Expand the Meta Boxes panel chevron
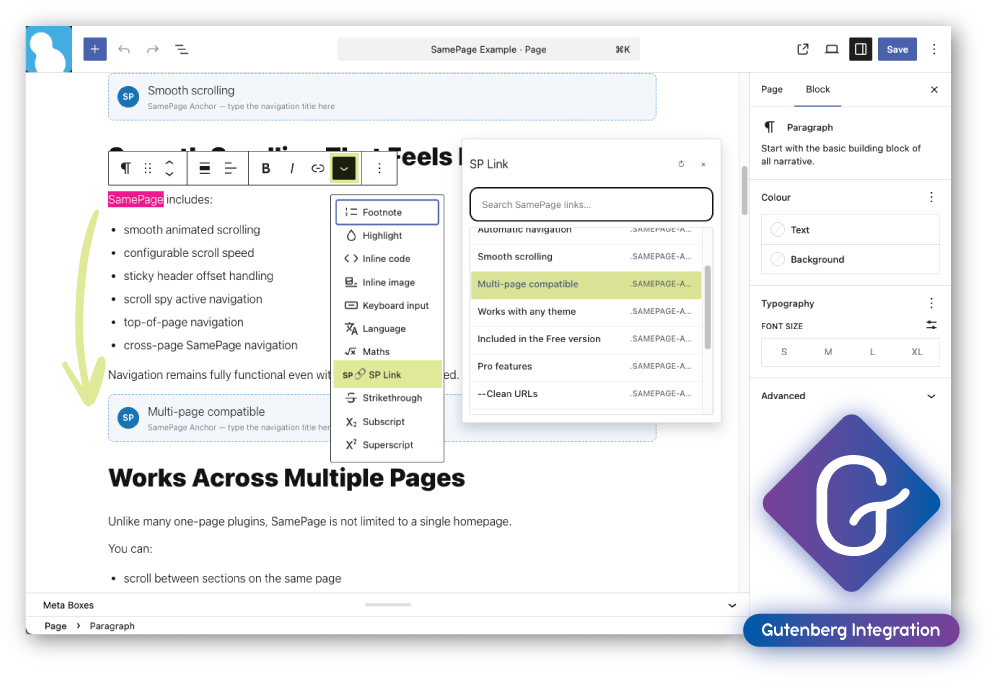This screenshot has width=1000, height=687. (x=732, y=605)
